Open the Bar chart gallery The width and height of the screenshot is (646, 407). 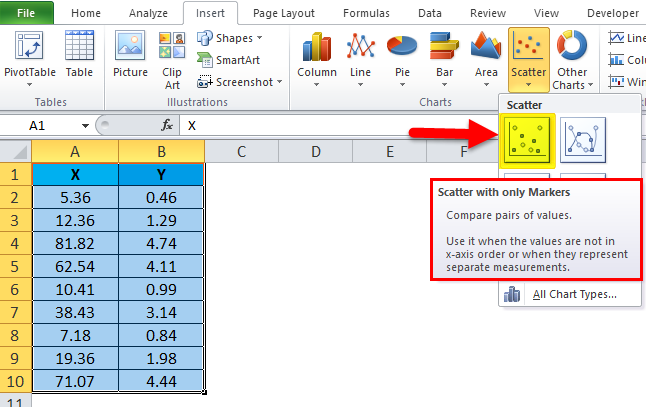pos(444,60)
